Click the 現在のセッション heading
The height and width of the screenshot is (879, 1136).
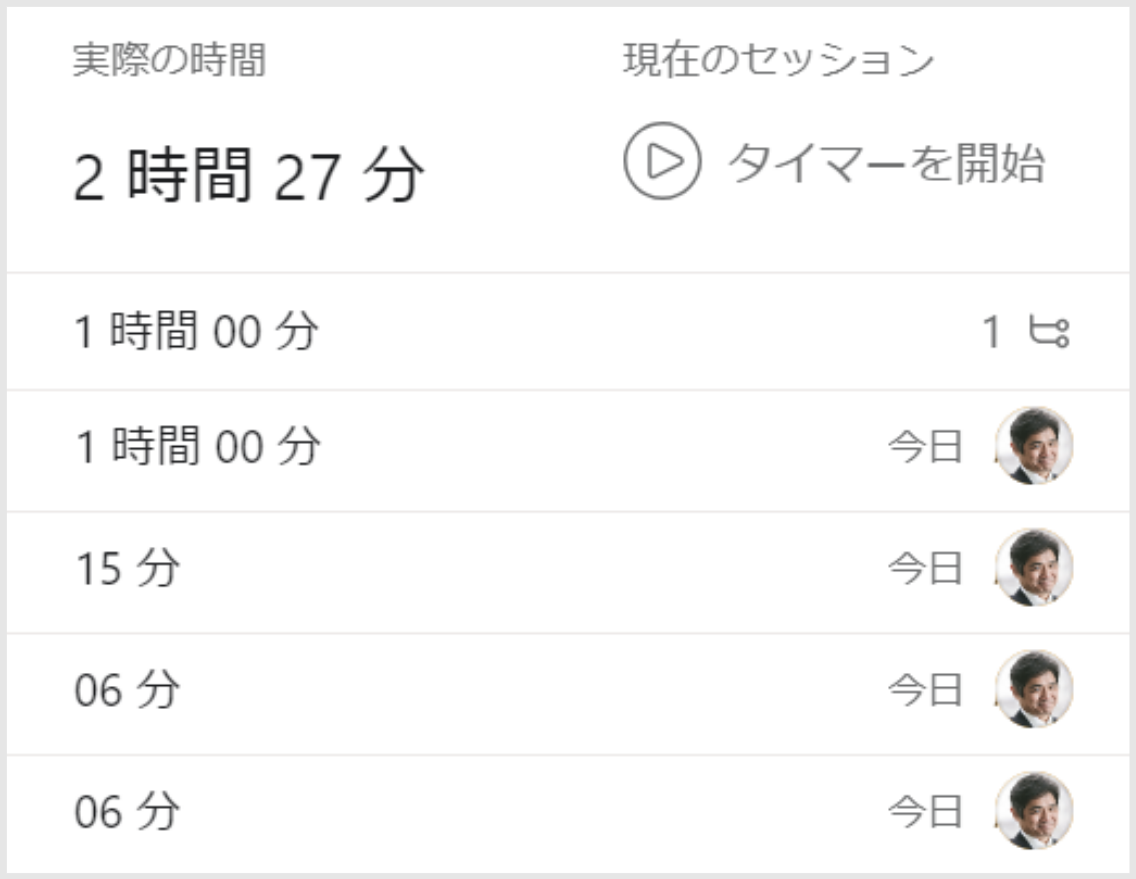(779, 59)
